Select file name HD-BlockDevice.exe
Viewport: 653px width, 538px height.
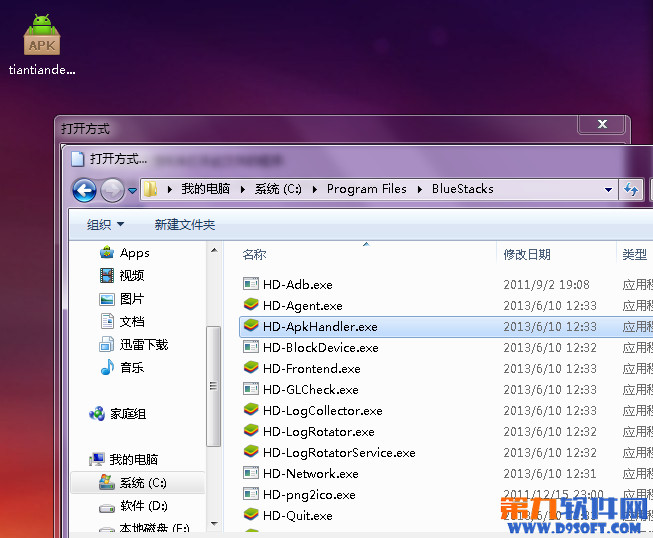click(x=321, y=348)
